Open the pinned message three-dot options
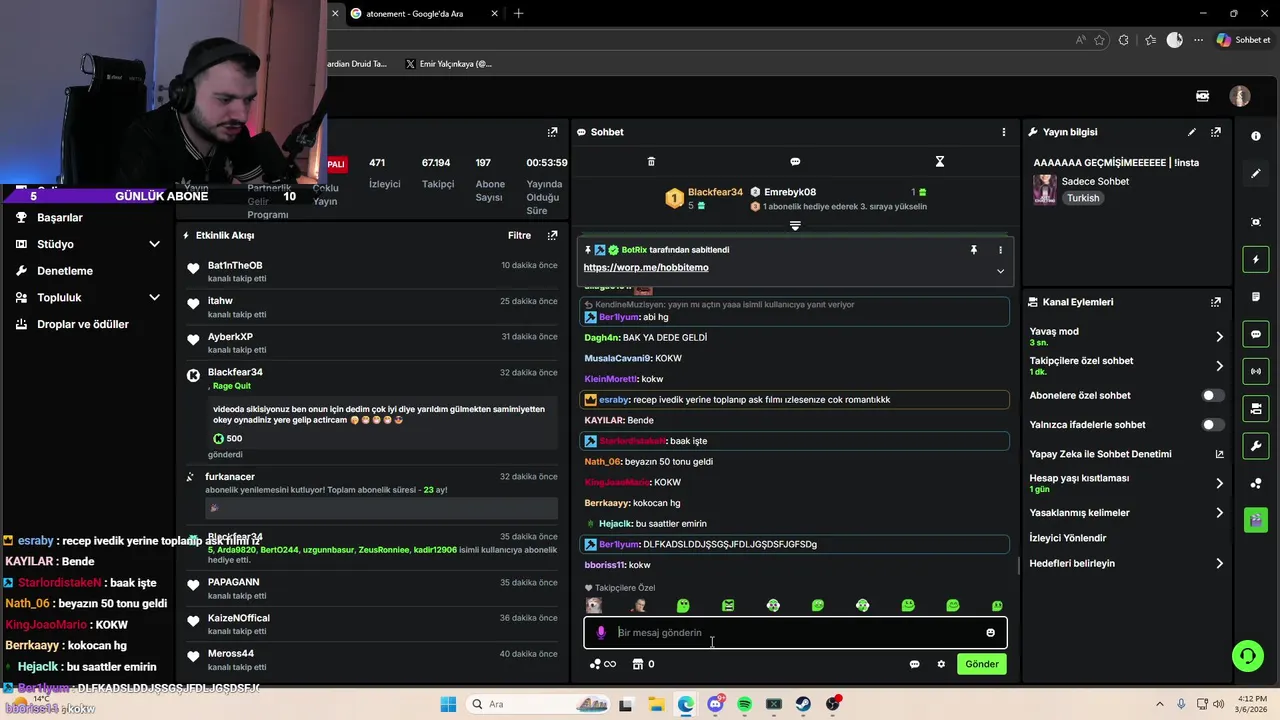Viewport: 1280px width, 720px height. 1000,250
